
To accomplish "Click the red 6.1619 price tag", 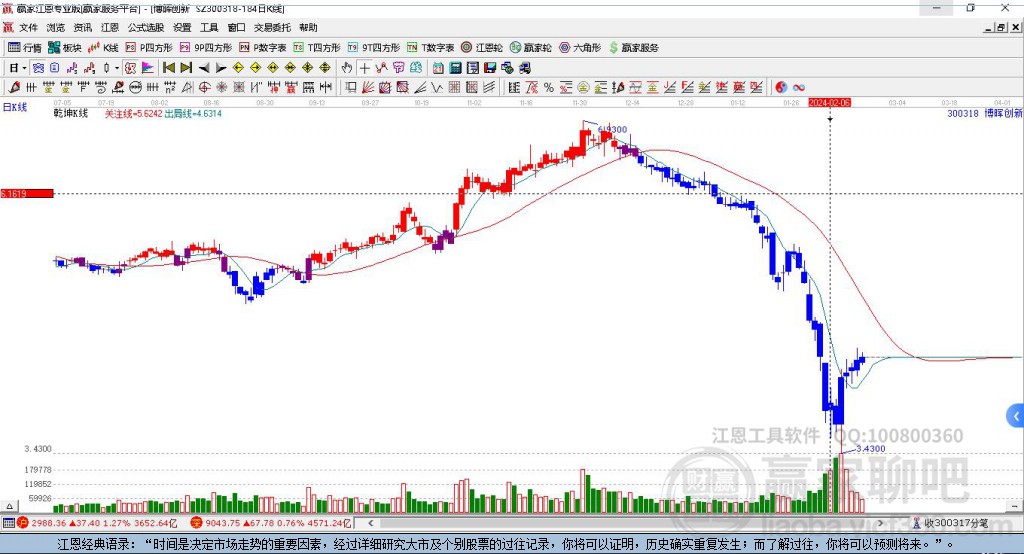I will [27, 193].
